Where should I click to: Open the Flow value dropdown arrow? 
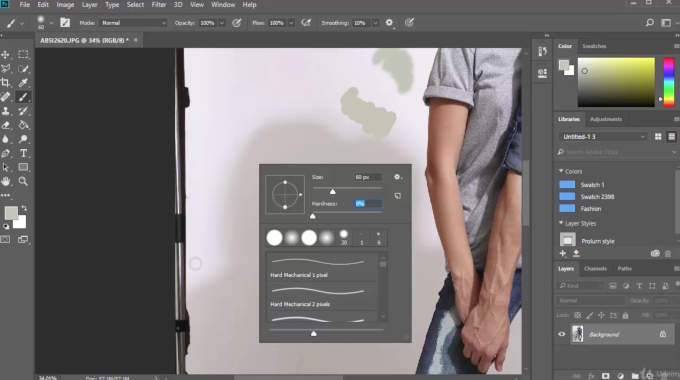[291, 23]
